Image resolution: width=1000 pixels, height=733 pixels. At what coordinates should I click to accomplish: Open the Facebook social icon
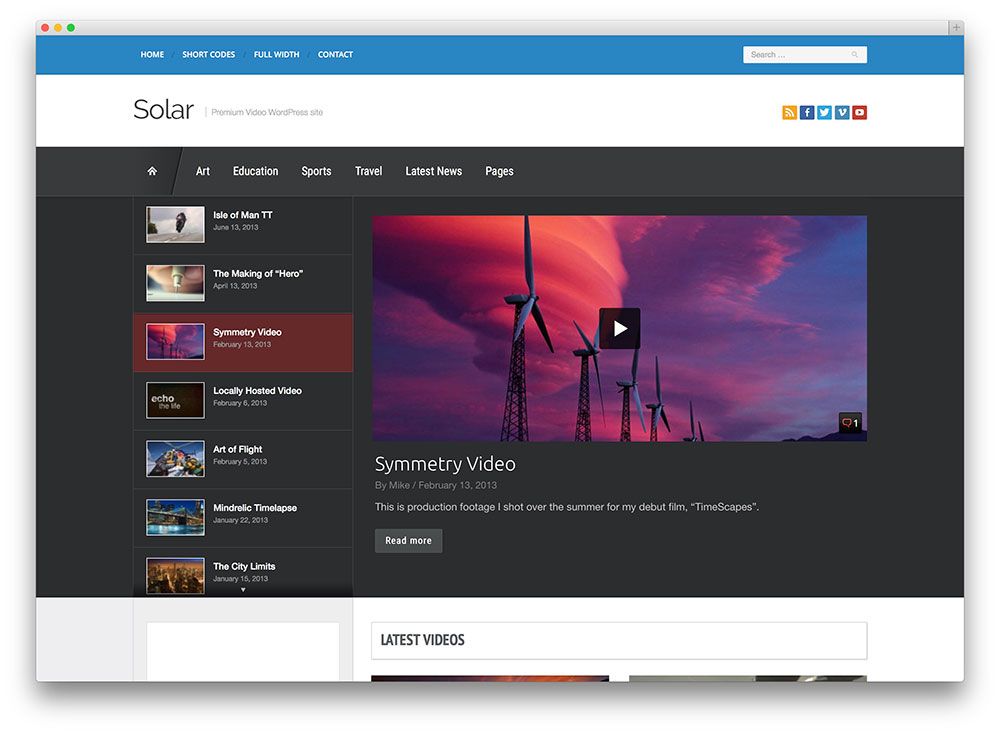point(807,112)
